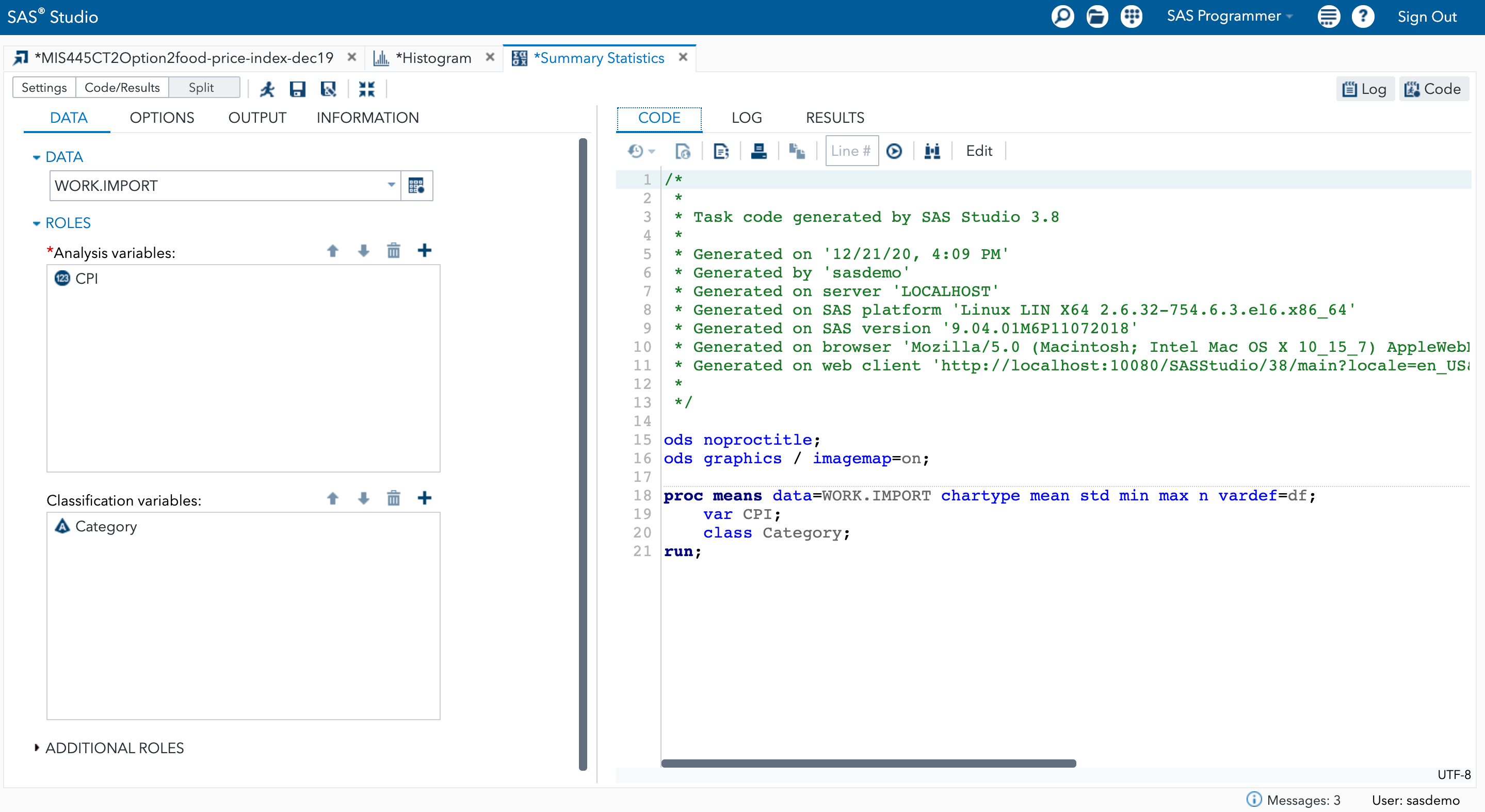Click the Edit button in code toolbar
Image resolution: width=1485 pixels, height=812 pixels.
(x=978, y=151)
